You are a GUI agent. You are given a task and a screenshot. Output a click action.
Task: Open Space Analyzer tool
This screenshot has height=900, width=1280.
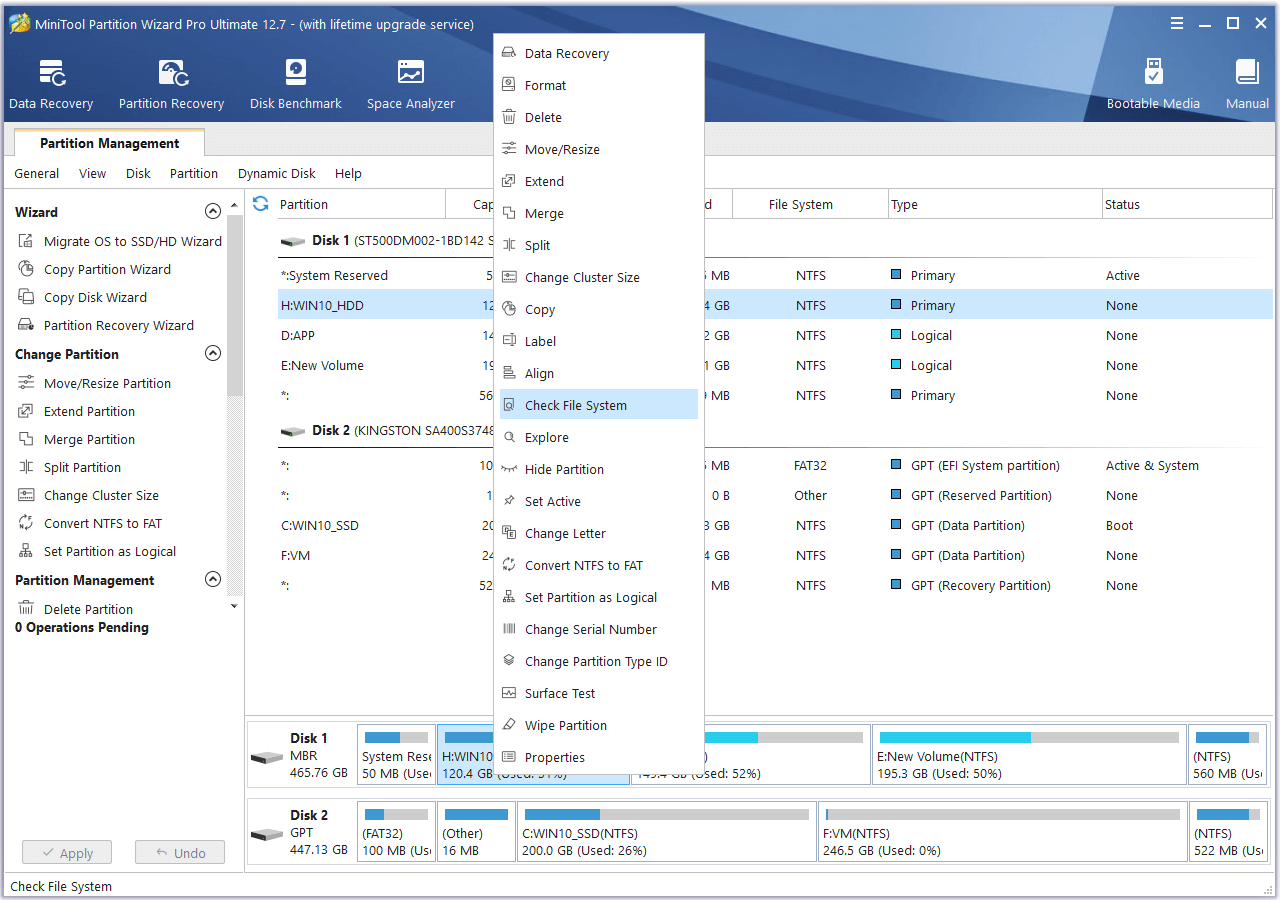(x=410, y=84)
